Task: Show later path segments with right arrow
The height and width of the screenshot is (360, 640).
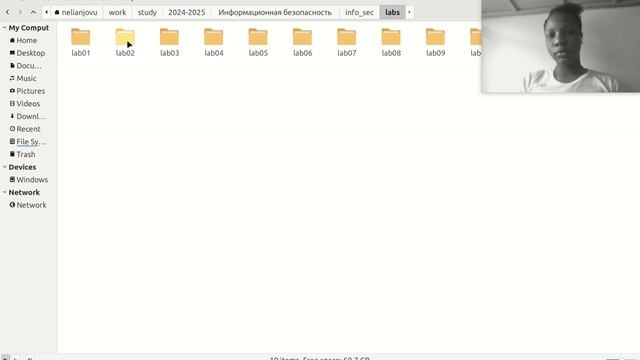Action: tap(409, 12)
